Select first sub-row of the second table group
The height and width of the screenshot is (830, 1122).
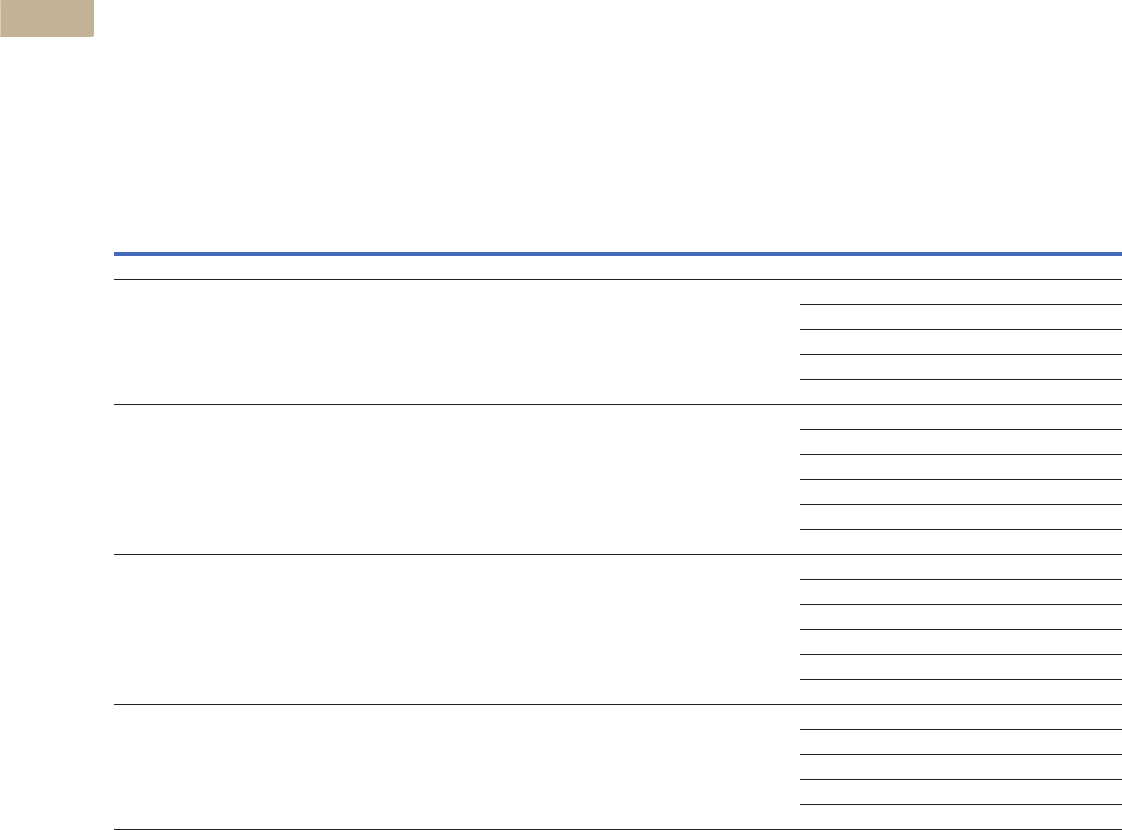[x=960, y=417]
